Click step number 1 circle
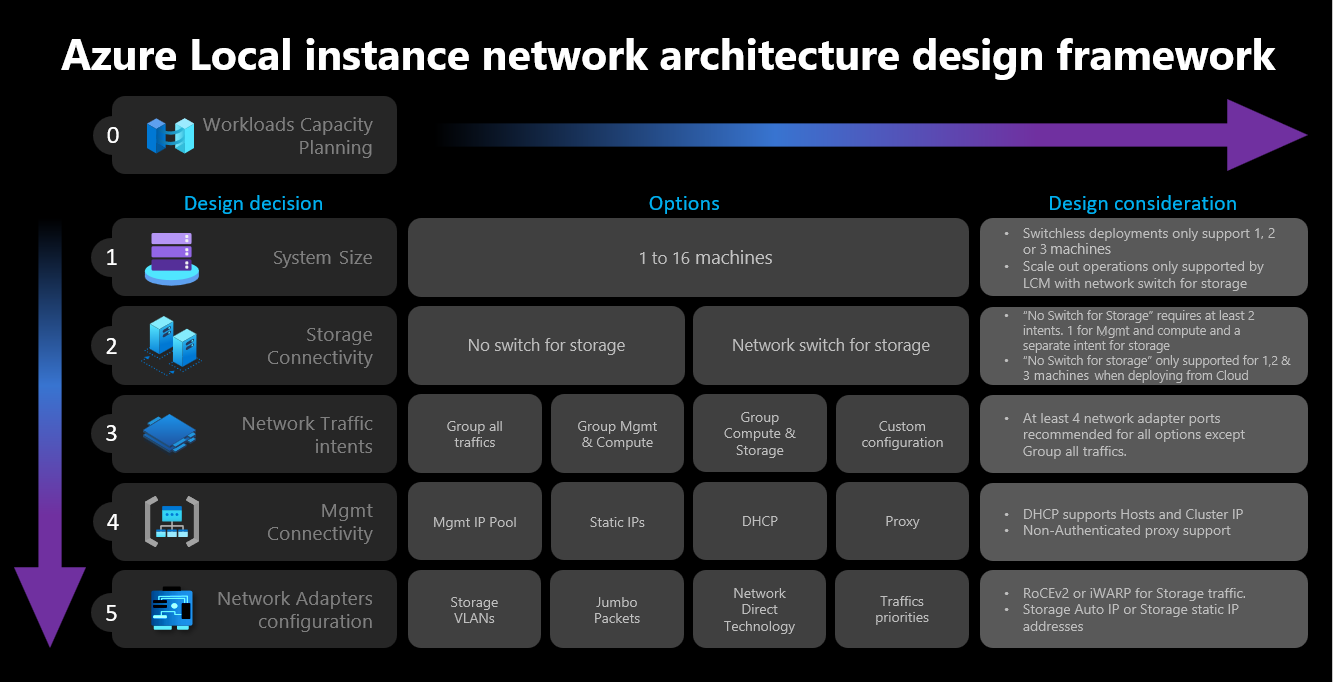Screen dimensions: 1333x682 pos(113,257)
